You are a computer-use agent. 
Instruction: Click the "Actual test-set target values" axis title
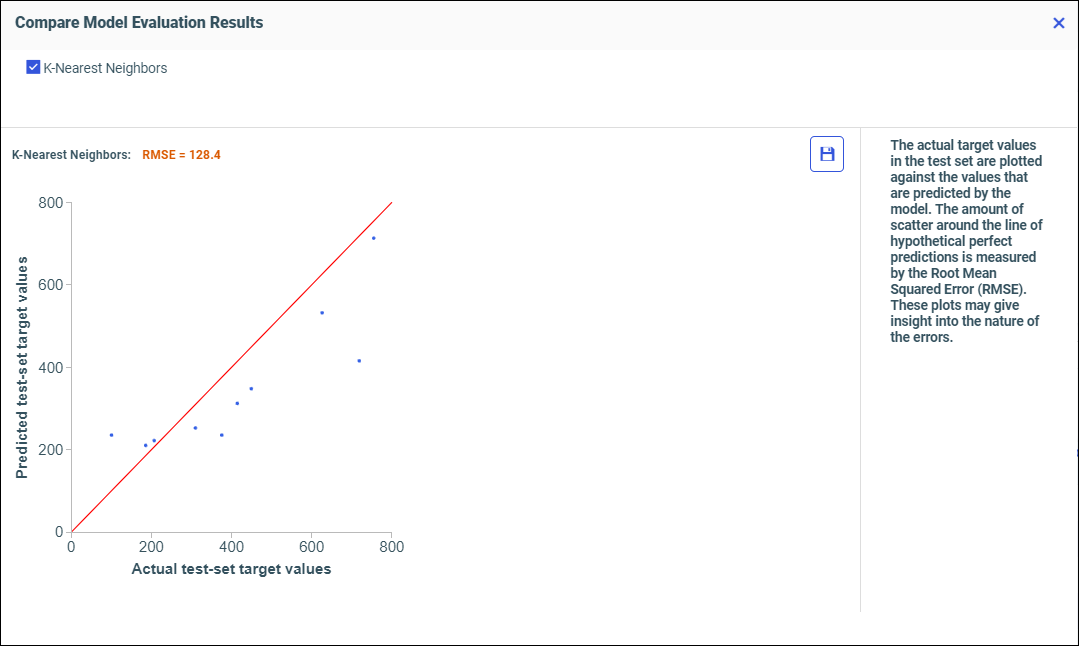click(x=231, y=569)
